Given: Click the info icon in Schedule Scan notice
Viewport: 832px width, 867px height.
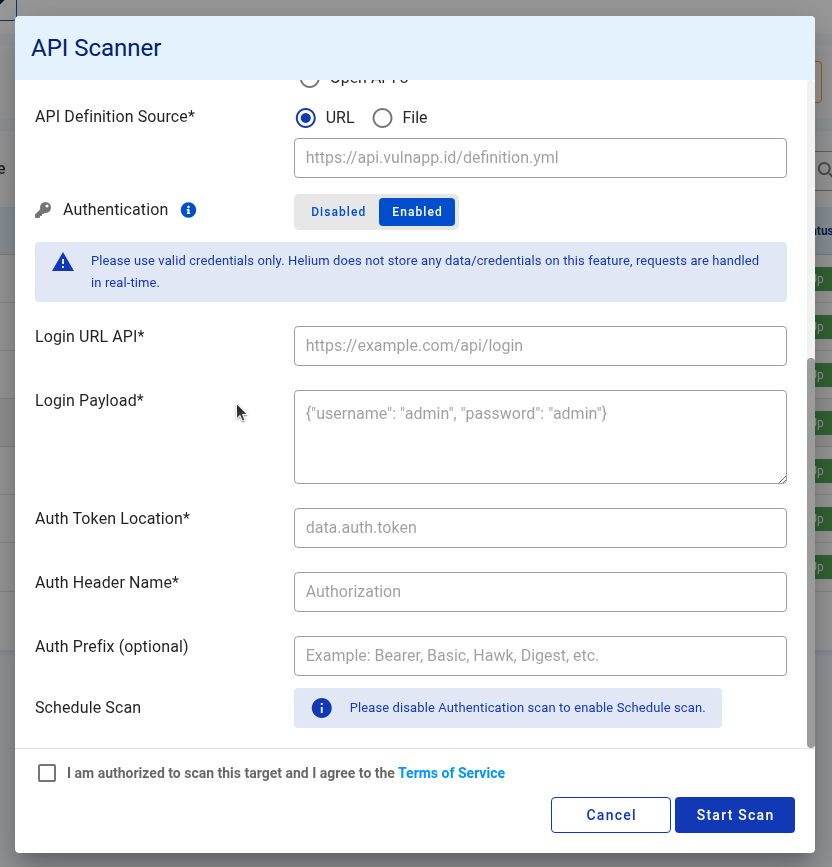Looking at the screenshot, I should click(x=322, y=708).
